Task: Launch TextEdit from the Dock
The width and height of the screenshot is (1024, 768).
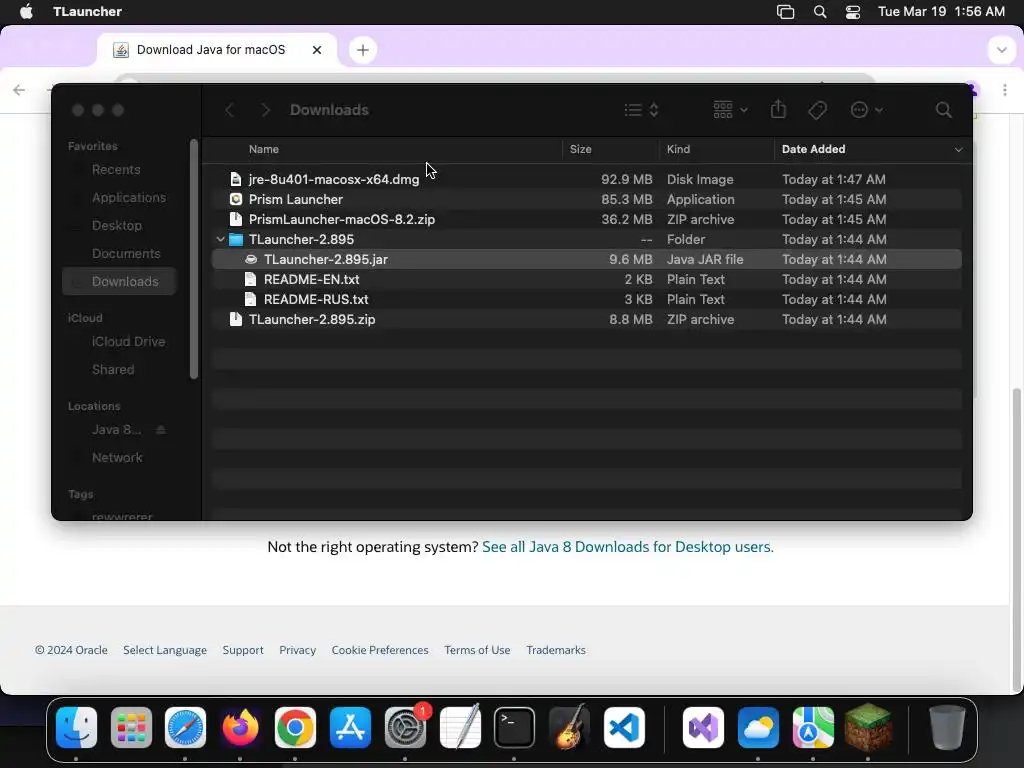Action: (x=460, y=727)
